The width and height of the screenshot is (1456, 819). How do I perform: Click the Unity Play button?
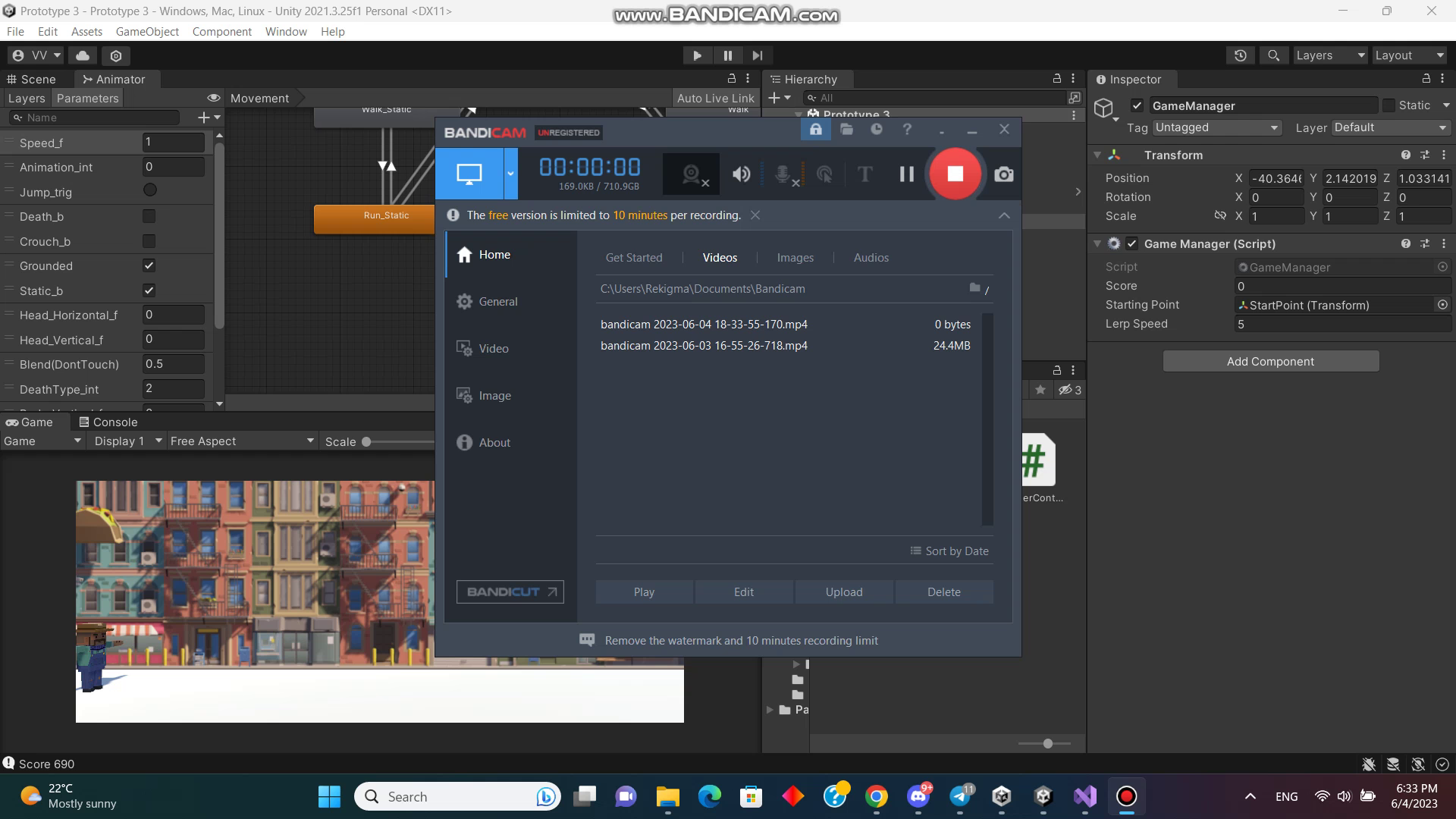[697, 55]
